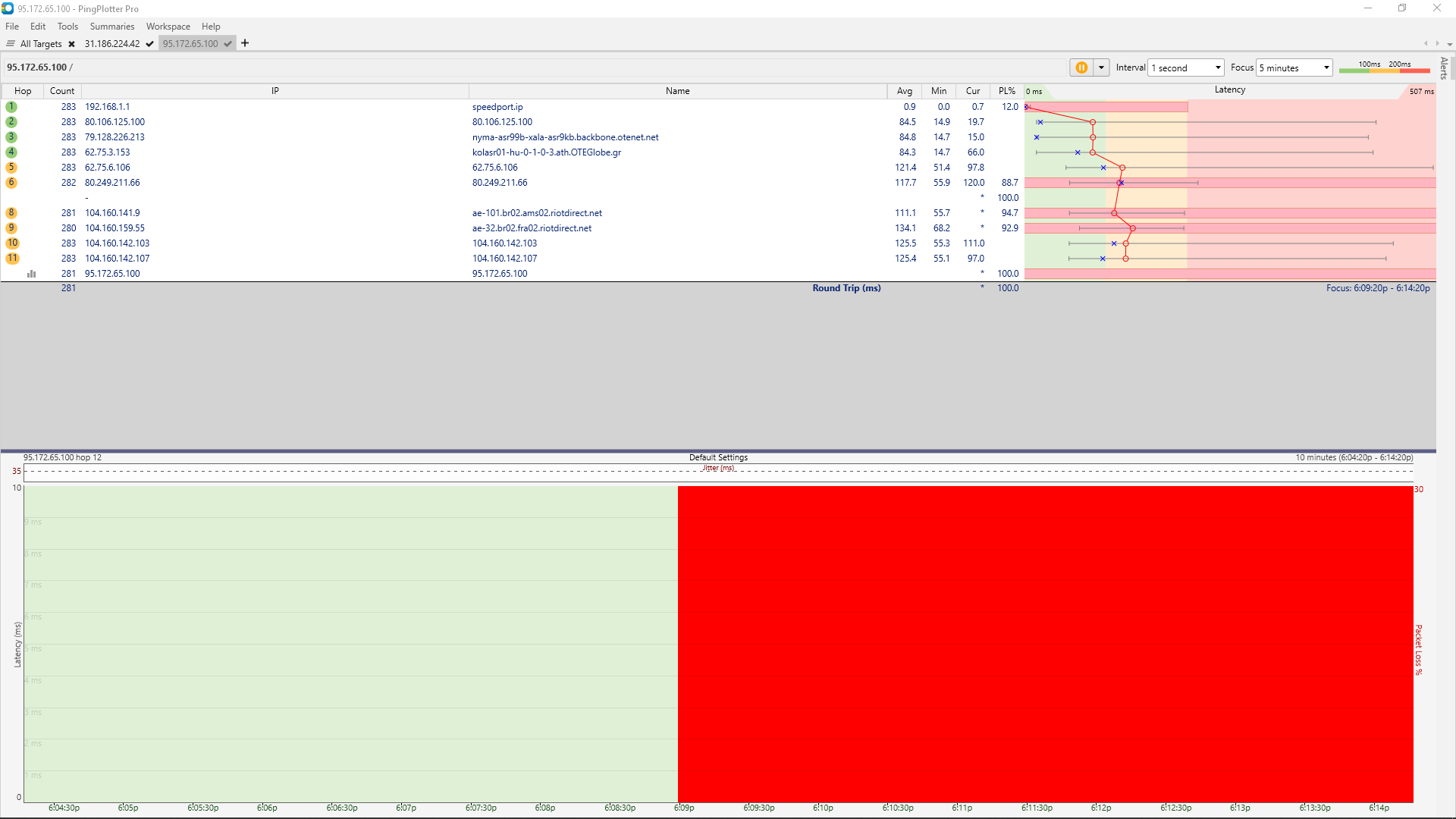Sort by the PL% column header
1456x819 pixels.
pos(1006,91)
